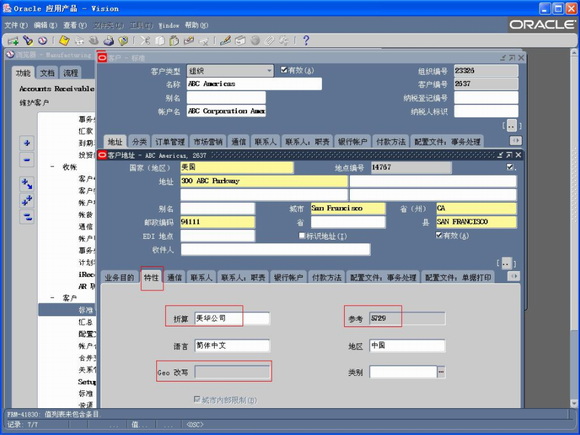Toggle checkbox next to 地点编号 field

coord(510,167)
